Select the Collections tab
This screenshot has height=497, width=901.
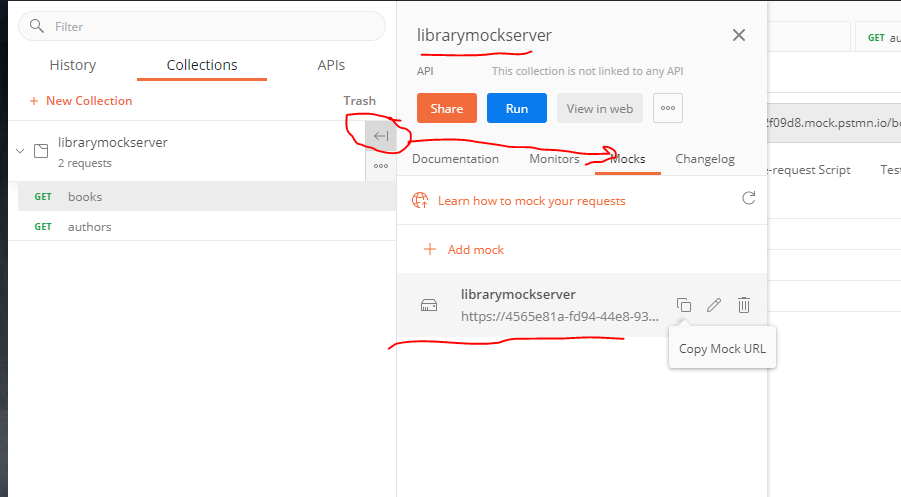[202, 65]
